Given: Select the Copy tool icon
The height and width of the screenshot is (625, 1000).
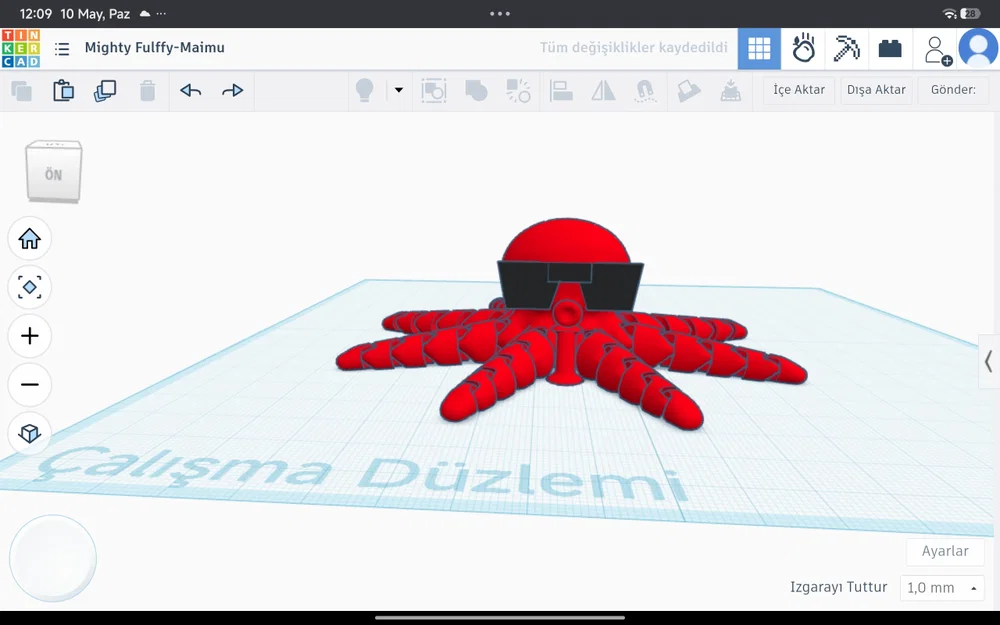Looking at the screenshot, I should coord(22,91).
